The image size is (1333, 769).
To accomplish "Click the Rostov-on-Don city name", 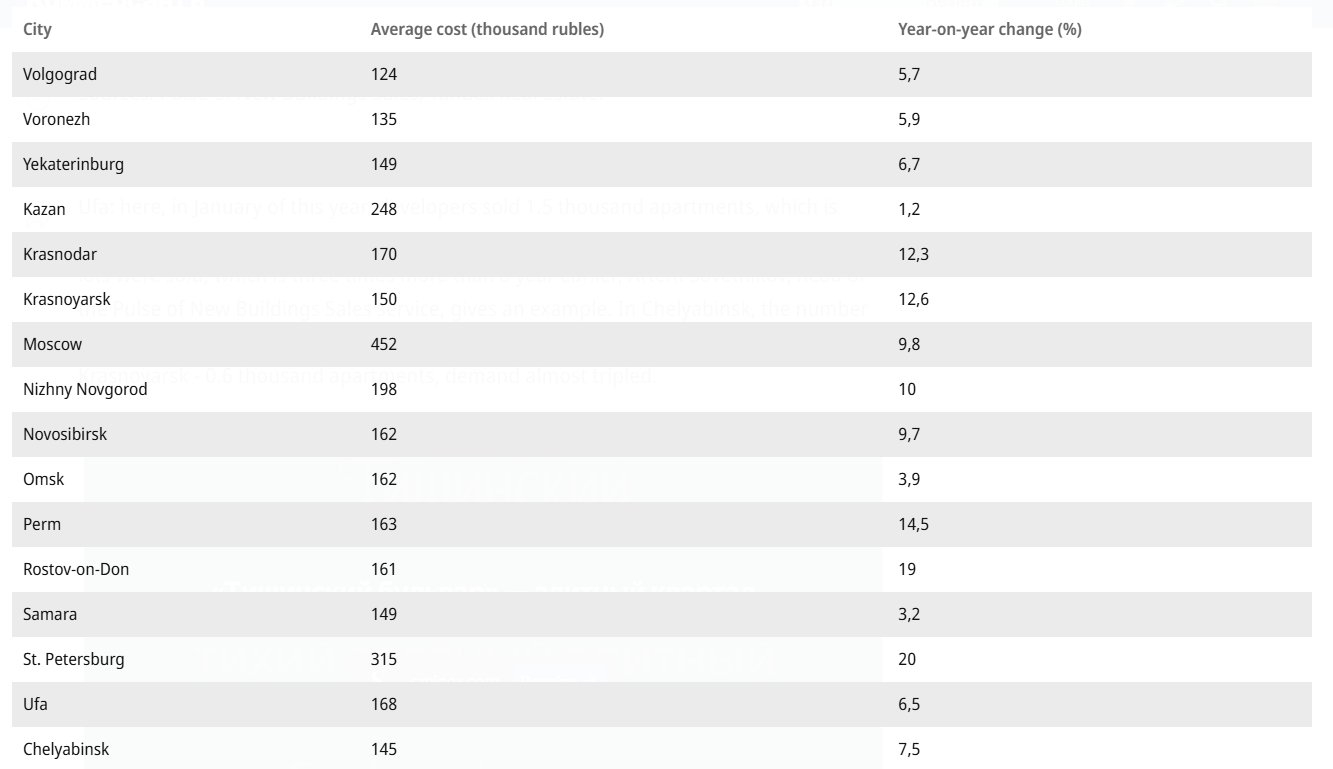I will coord(76,569).
